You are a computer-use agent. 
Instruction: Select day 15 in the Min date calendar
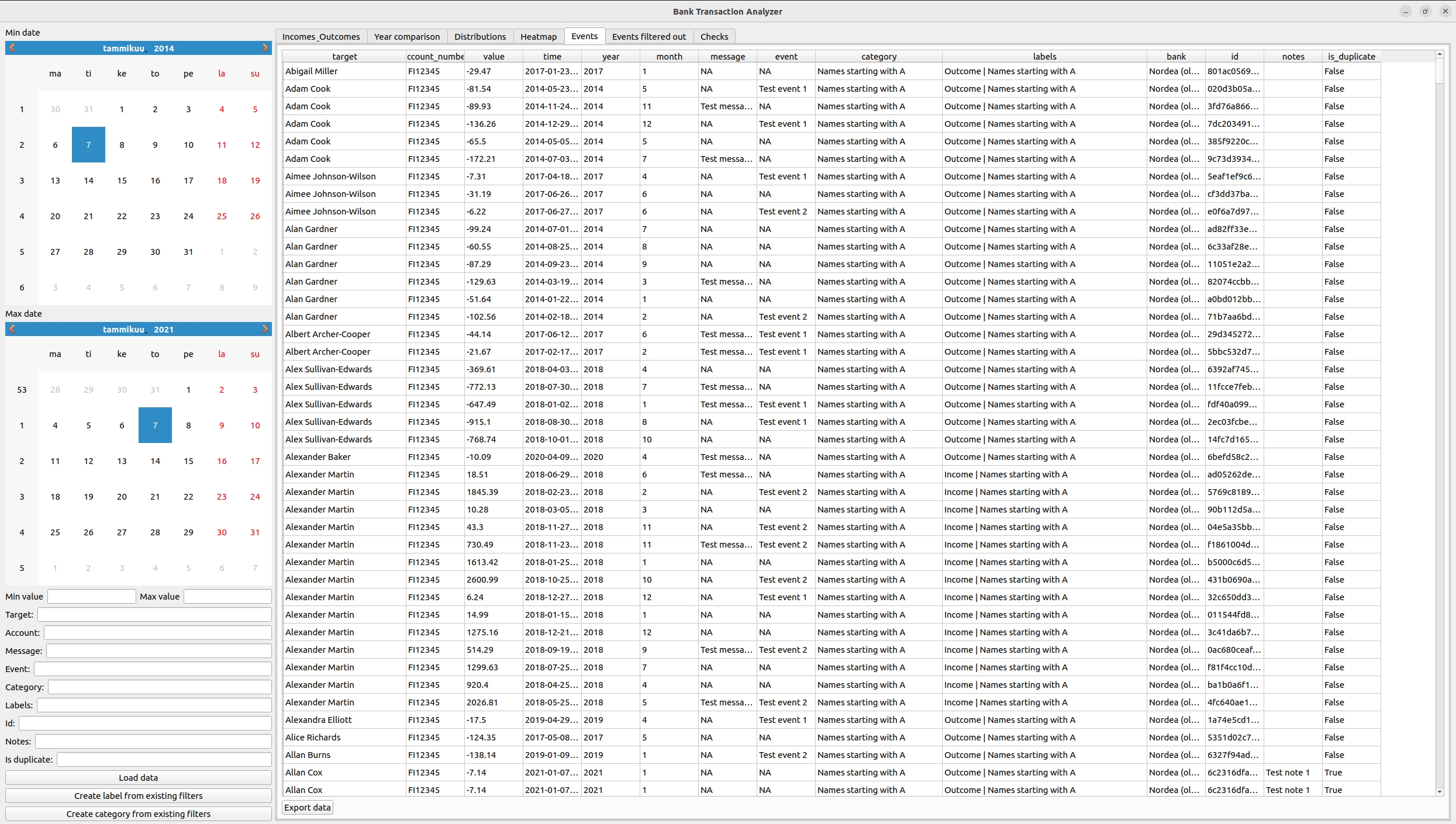[x=122, y=181]
